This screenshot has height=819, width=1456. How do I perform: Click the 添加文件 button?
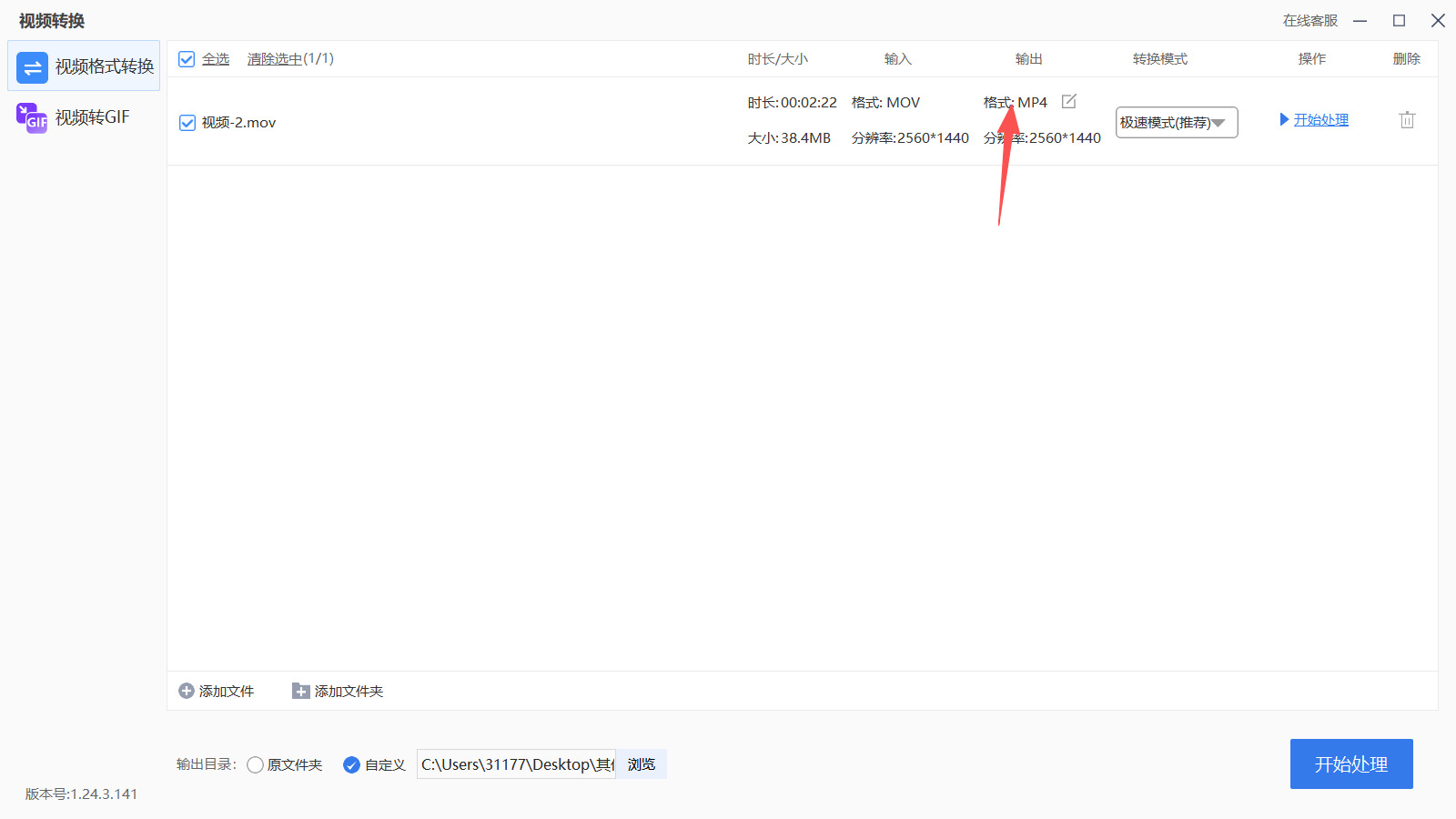(x=217, y=692)
